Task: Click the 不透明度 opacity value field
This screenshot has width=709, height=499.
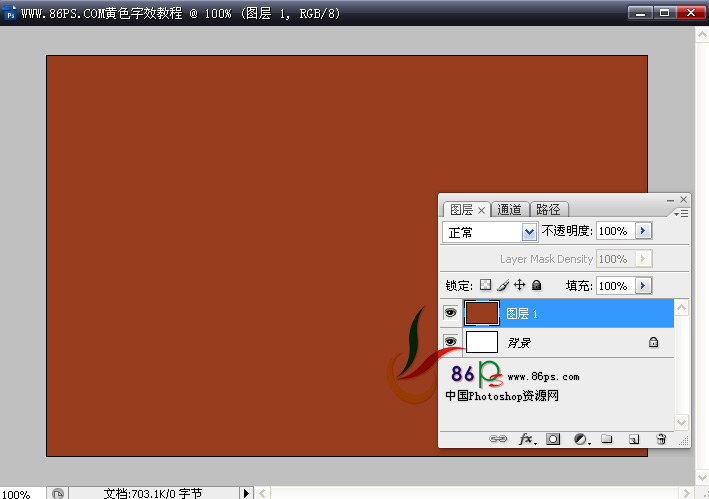Action: click(616, 231)
